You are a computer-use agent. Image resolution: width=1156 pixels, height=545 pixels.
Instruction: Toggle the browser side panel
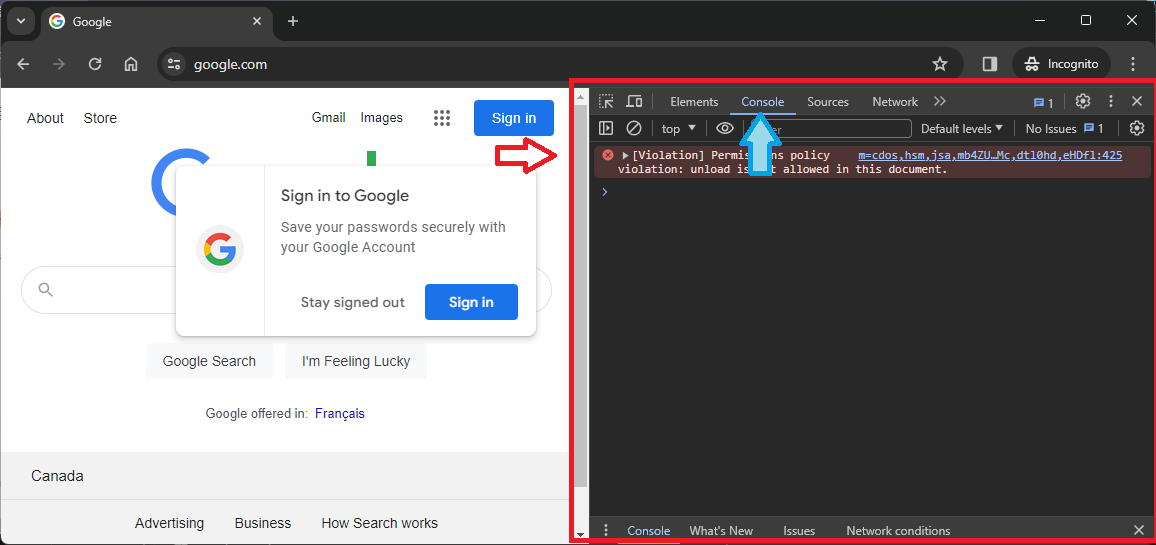990,64
